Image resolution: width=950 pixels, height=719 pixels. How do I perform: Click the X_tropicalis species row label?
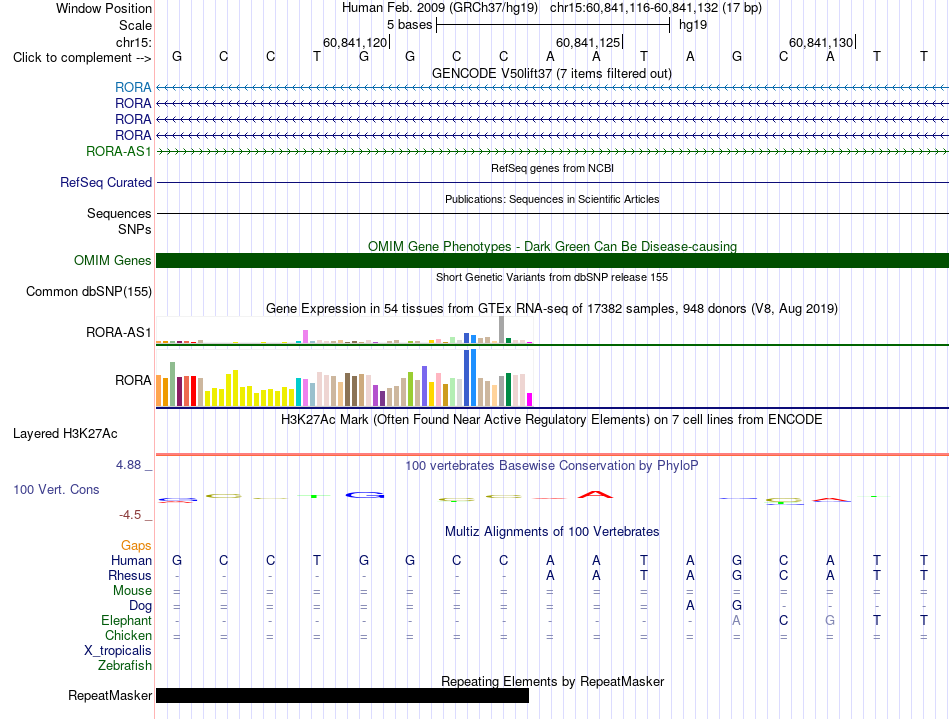coord(118,651)
